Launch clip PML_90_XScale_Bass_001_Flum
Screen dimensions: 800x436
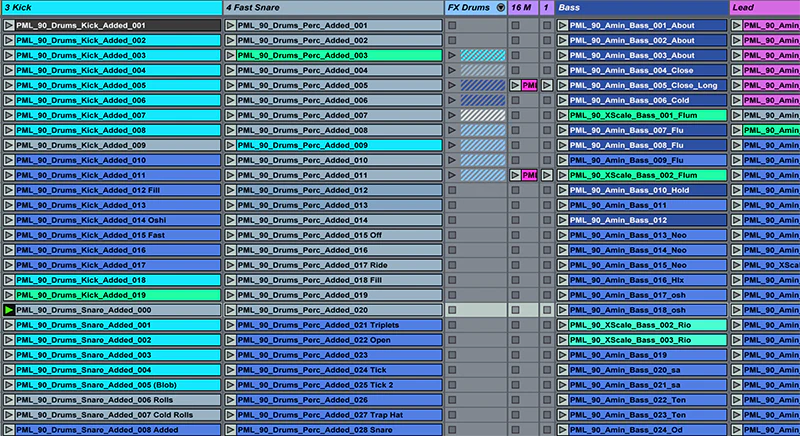coord(563,115)
